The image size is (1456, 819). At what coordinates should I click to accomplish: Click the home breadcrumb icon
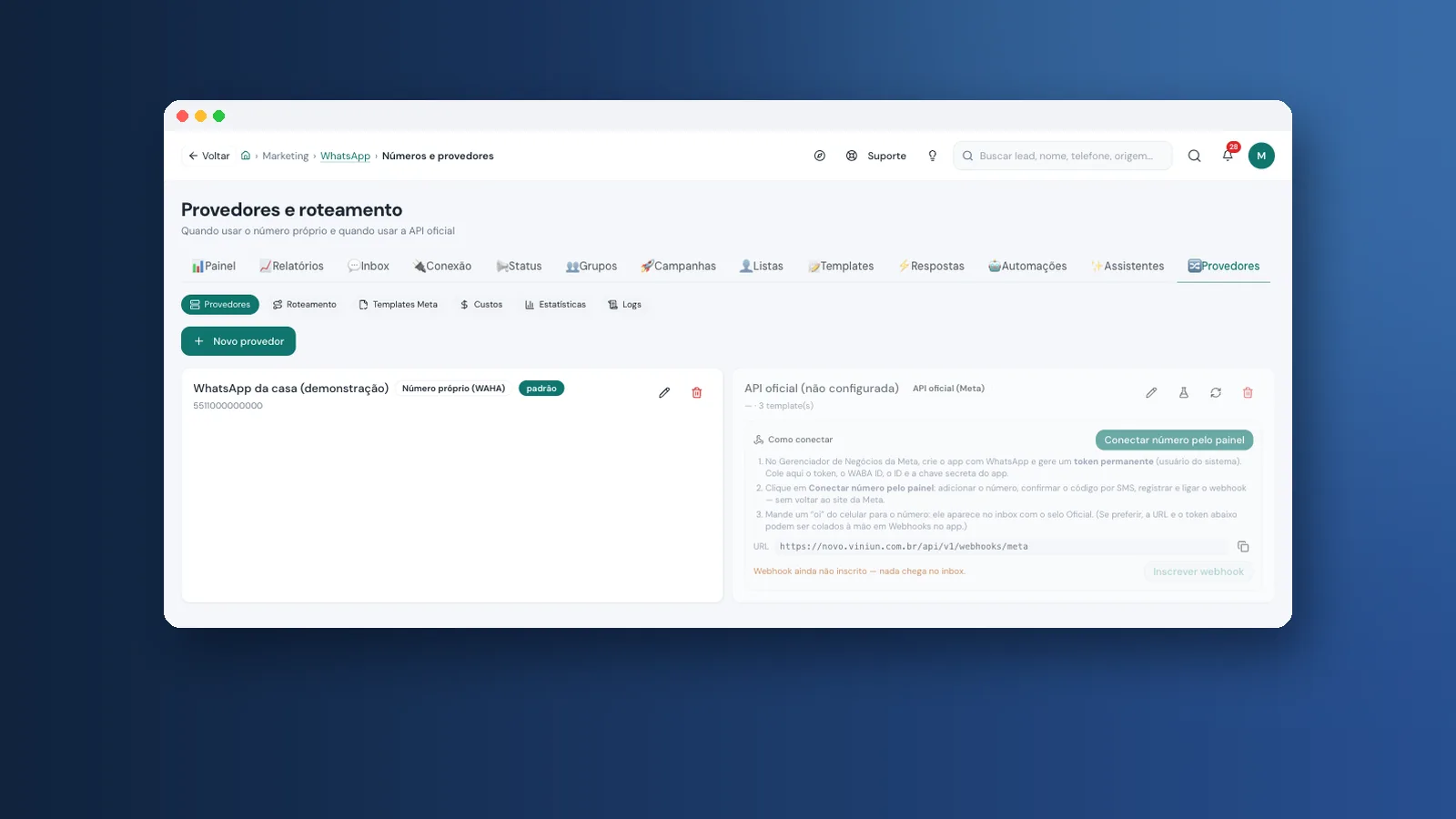point(246,156)
